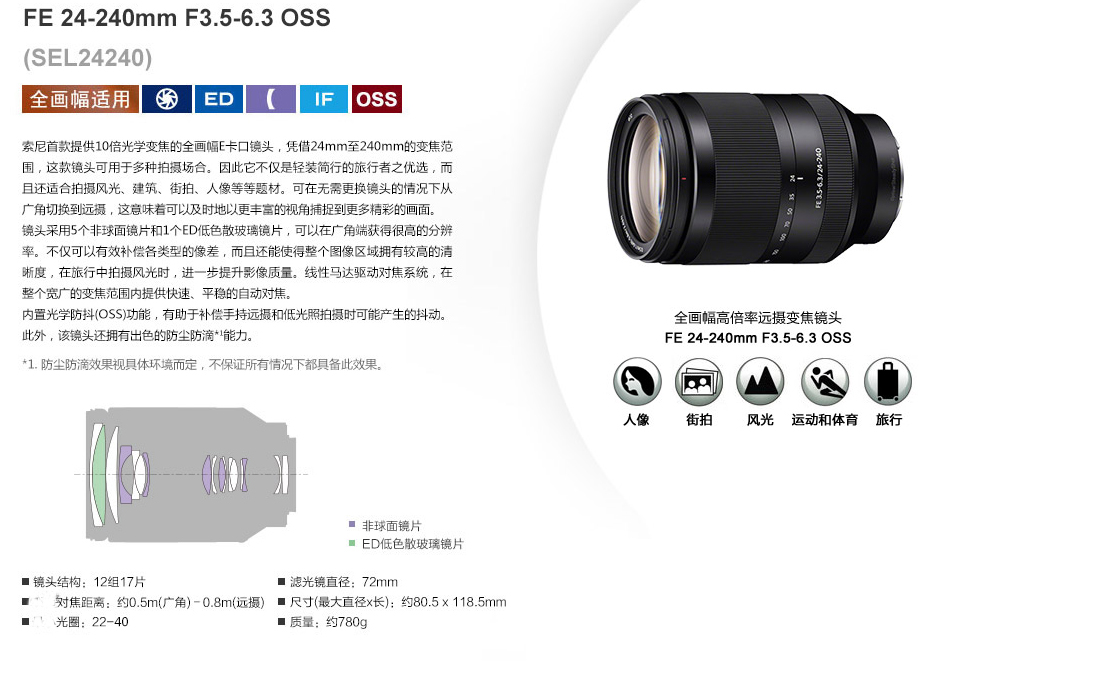Viewport: 1103px width, 689px height.
Task: Click the SEL24240 model number text
Action: click(87, 58)
